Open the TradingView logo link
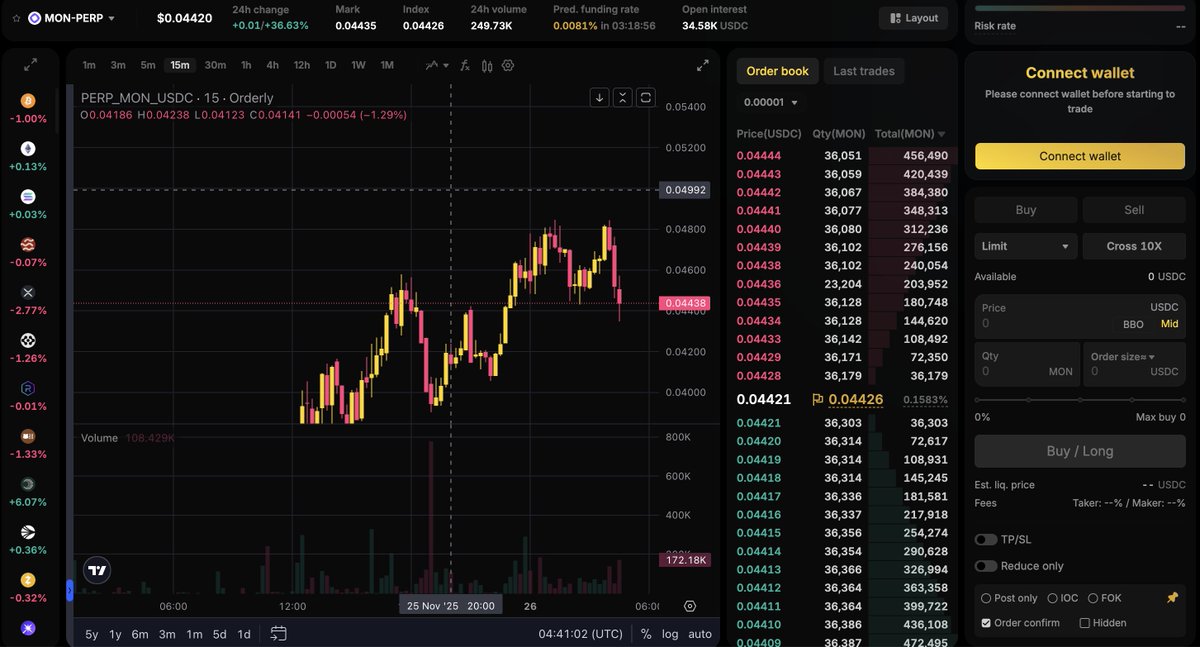This screenshot has height=647, width=1200. (97, 570)
